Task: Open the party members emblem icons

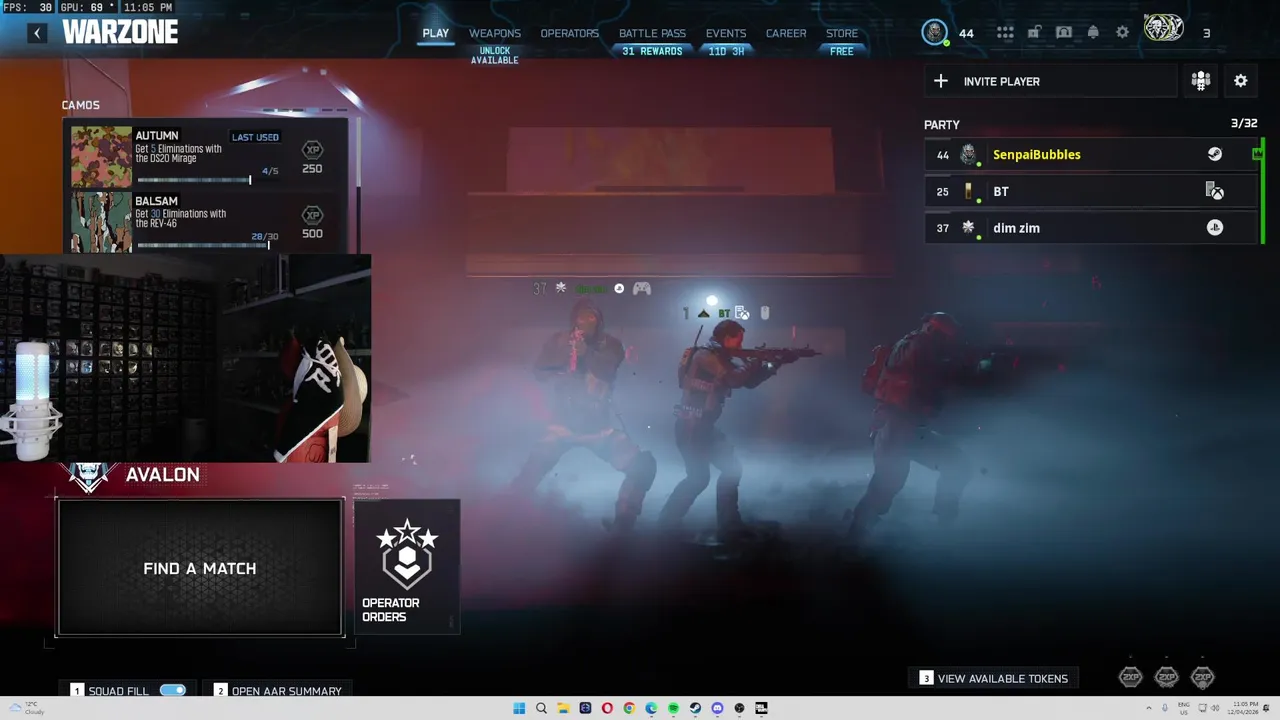Action: (1164, 29)
